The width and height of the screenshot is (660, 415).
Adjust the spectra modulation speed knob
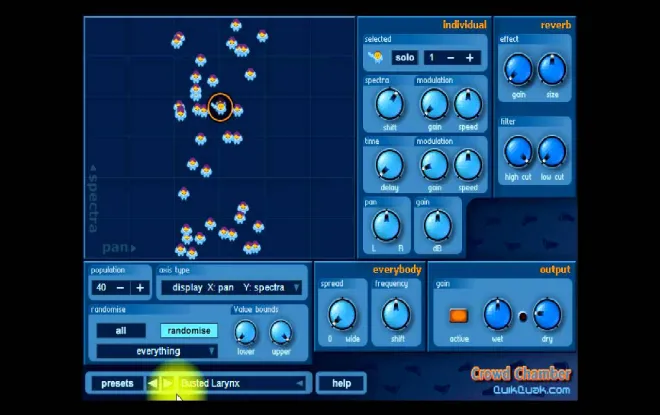pyautogui.click(x=468, y=105)
